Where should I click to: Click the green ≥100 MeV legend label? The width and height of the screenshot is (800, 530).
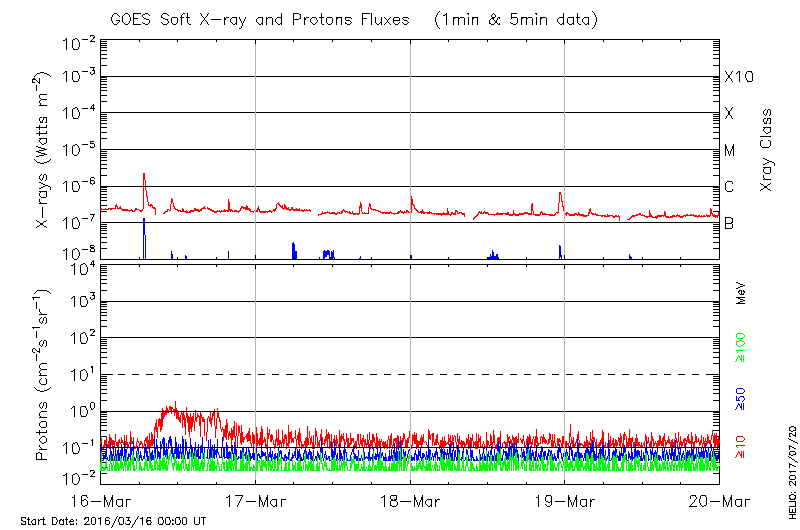741,346
